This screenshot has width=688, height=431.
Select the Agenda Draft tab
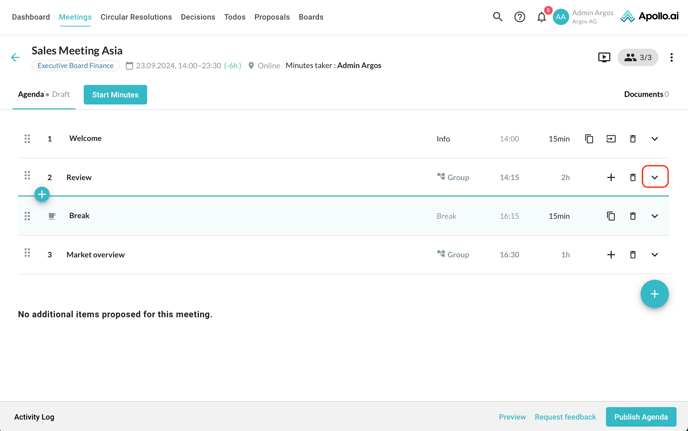click(x=44, y=95)
